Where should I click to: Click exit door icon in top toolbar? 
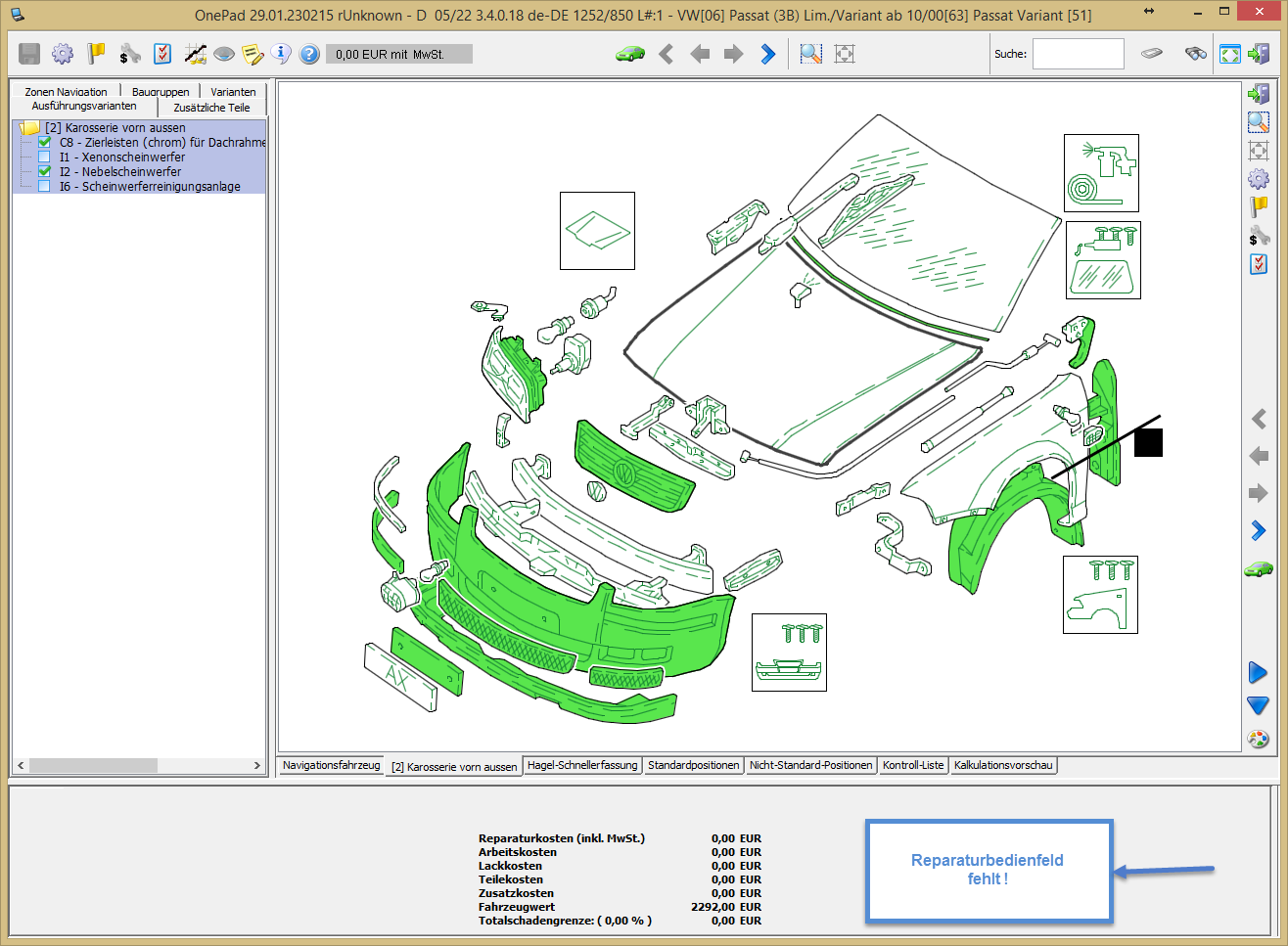click(x=1259, y=54)
